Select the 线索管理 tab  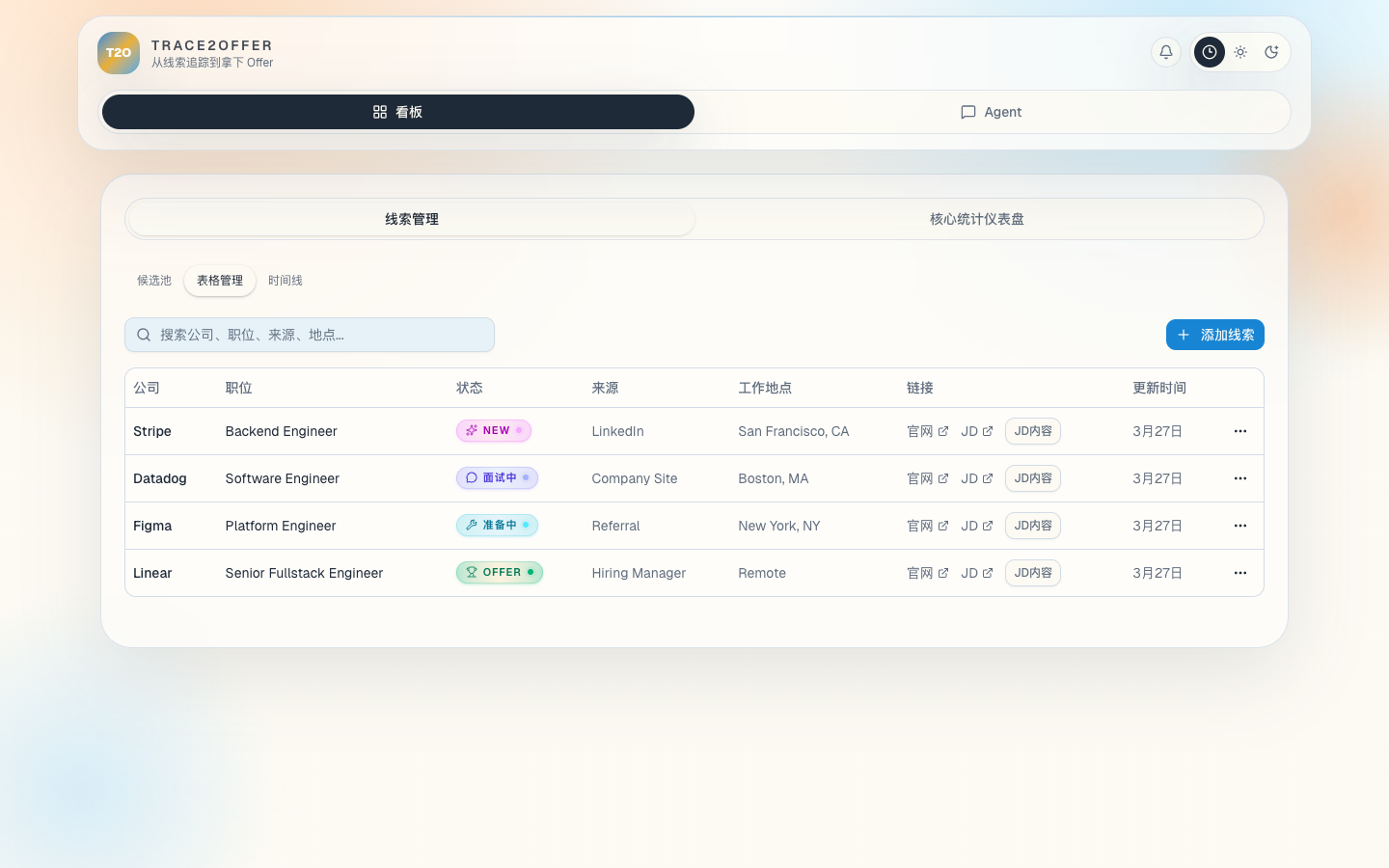click(x=412, y=219)
